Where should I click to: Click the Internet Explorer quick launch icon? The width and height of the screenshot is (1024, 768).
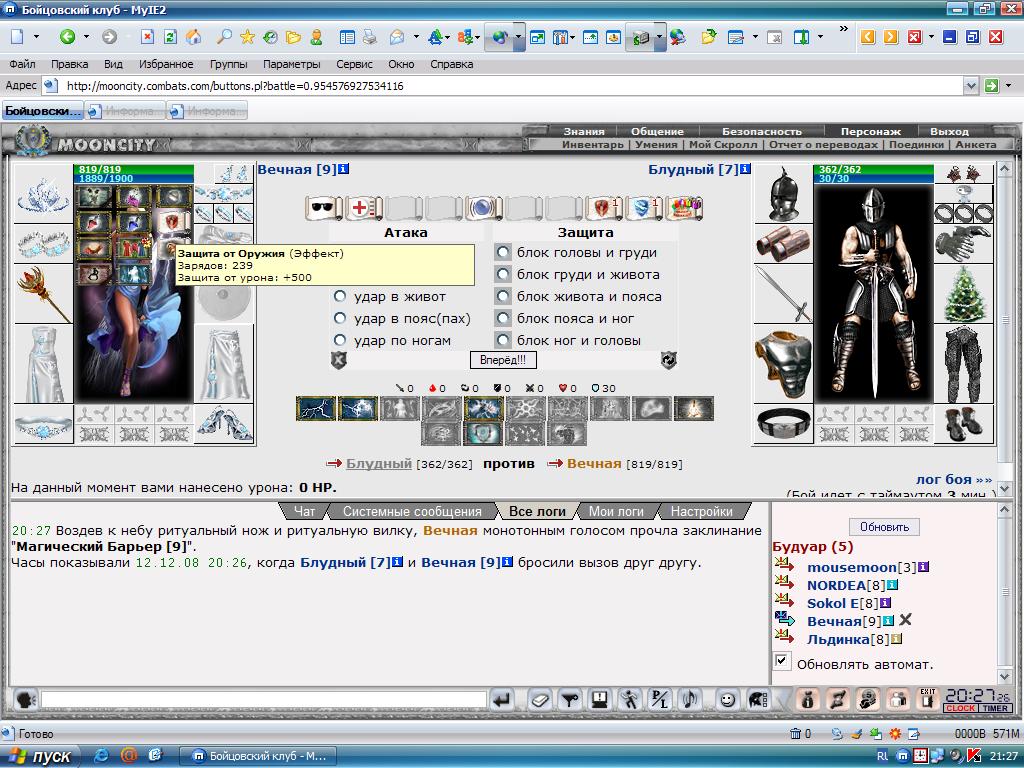(101, 756)
